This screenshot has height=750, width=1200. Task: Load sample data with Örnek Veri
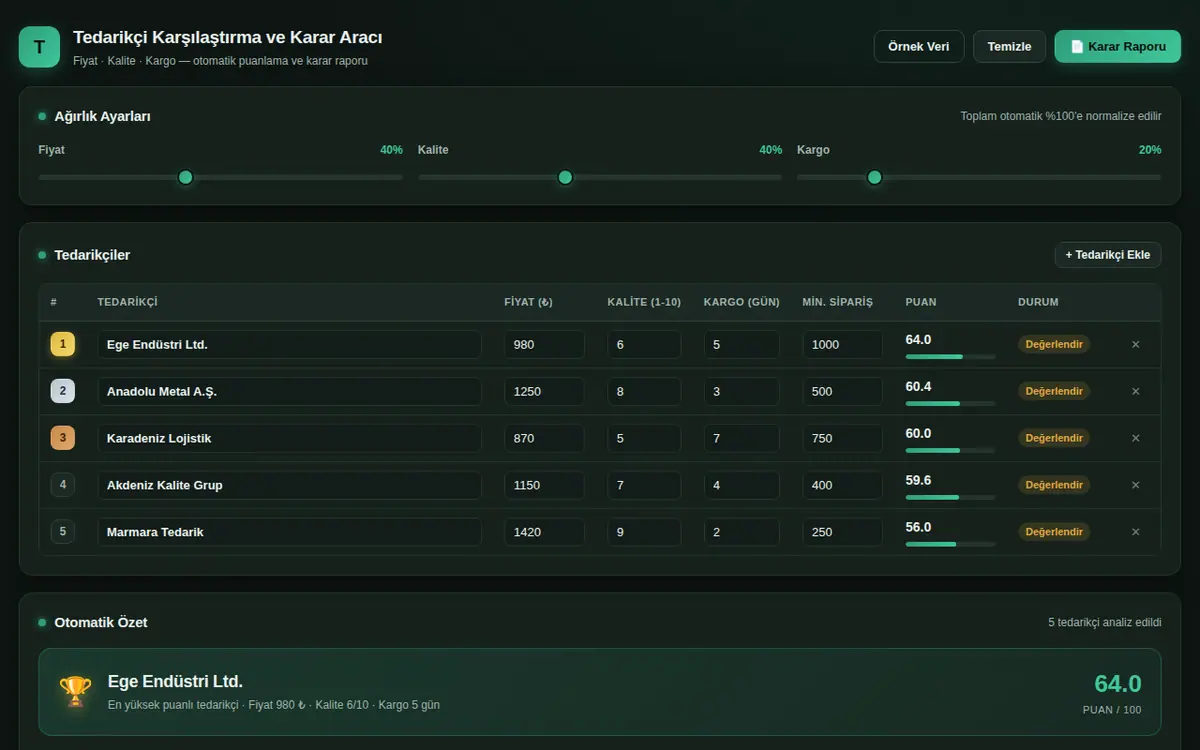coord(919,47)
